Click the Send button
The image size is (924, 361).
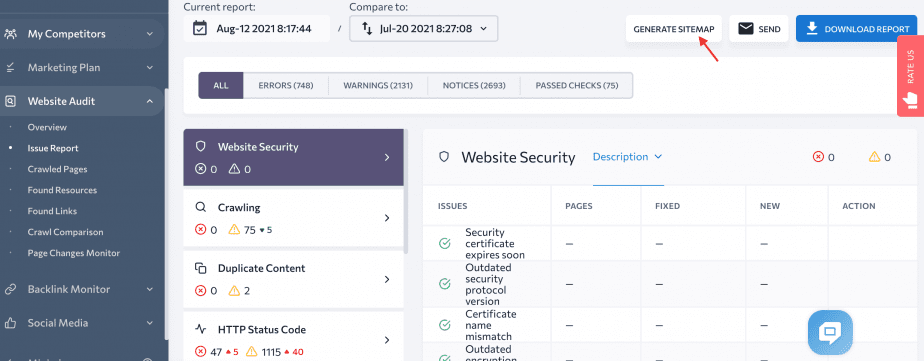[x=759, y=29]
